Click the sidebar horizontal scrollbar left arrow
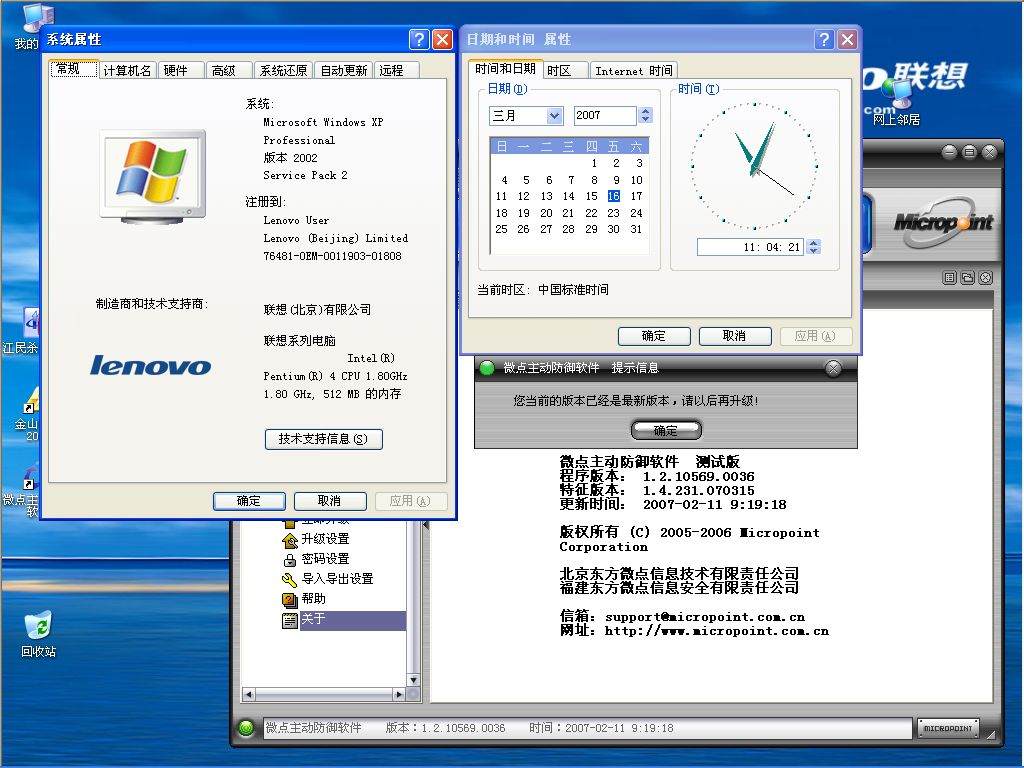 point(248,695)
